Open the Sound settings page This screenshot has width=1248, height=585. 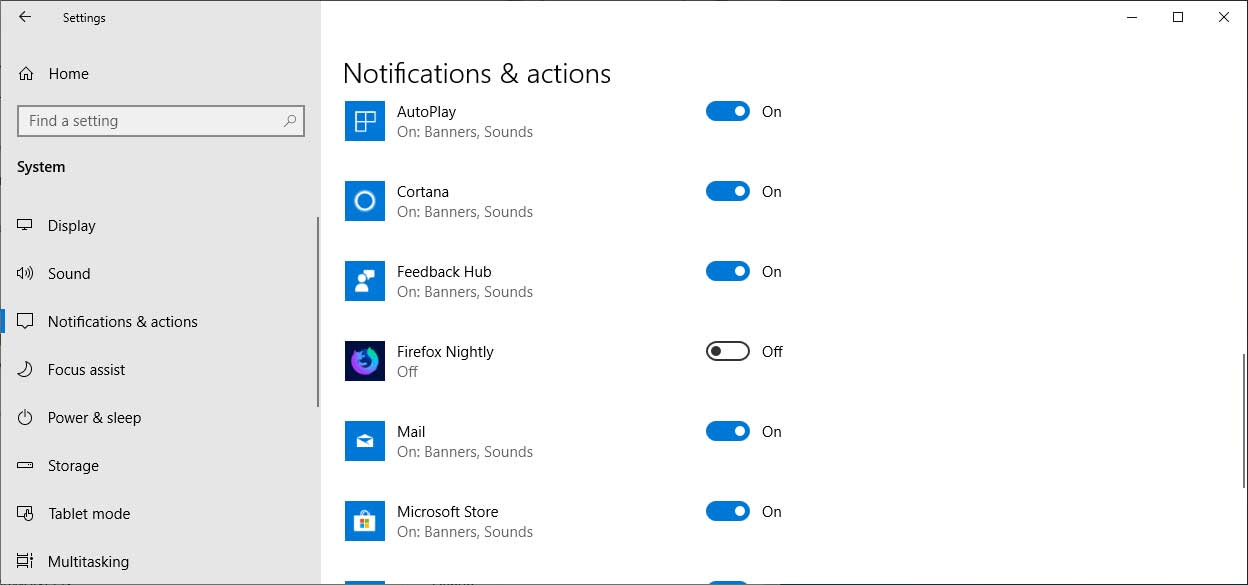click(158, 274)
